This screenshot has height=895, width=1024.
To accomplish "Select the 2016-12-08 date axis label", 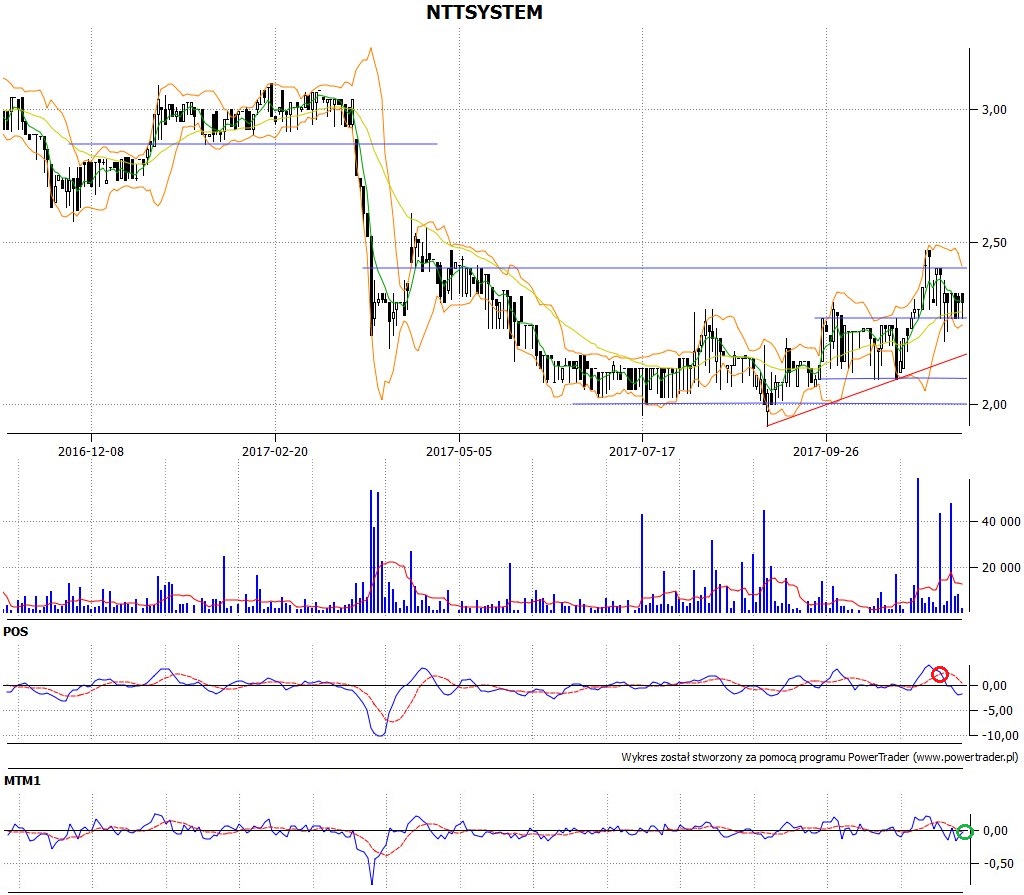I will click(91, 451).
